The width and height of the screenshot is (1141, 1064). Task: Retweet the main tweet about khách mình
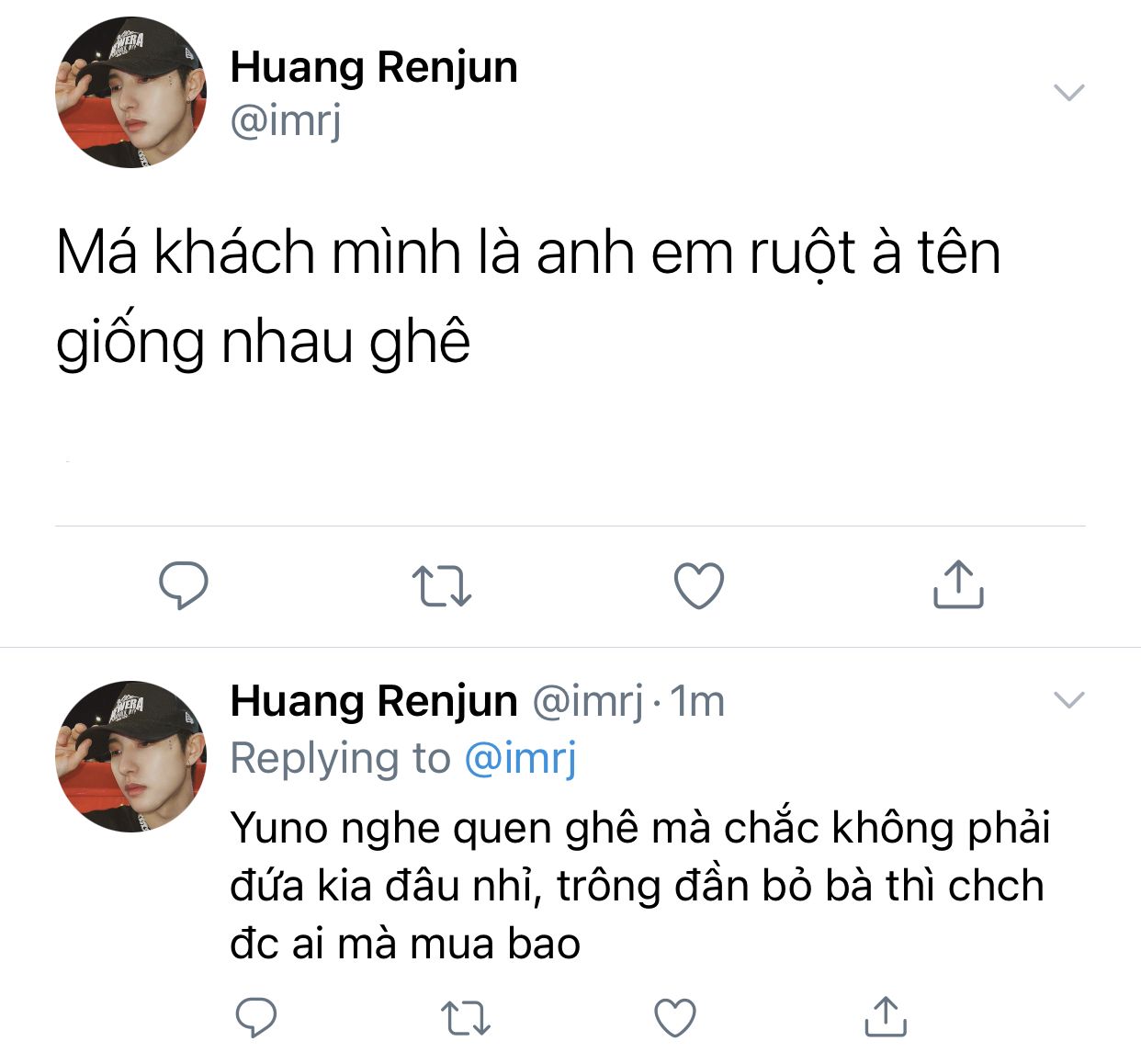pyautogui.click(x=442, y=586)
